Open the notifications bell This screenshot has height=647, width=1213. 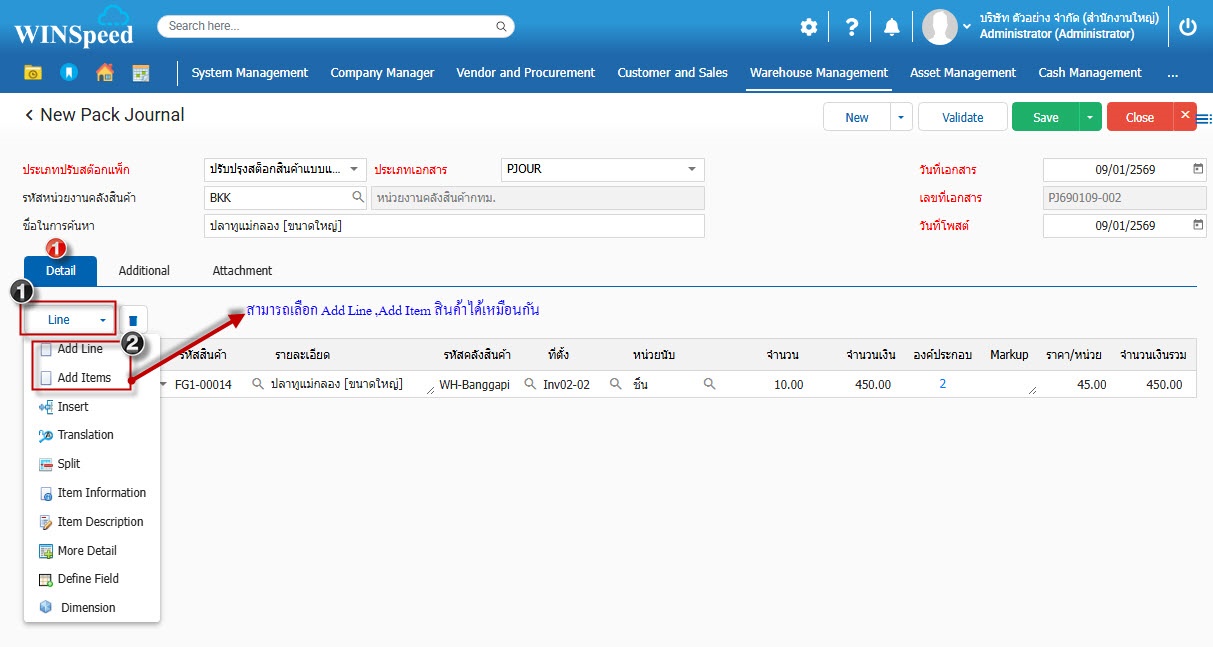point(891,27)
